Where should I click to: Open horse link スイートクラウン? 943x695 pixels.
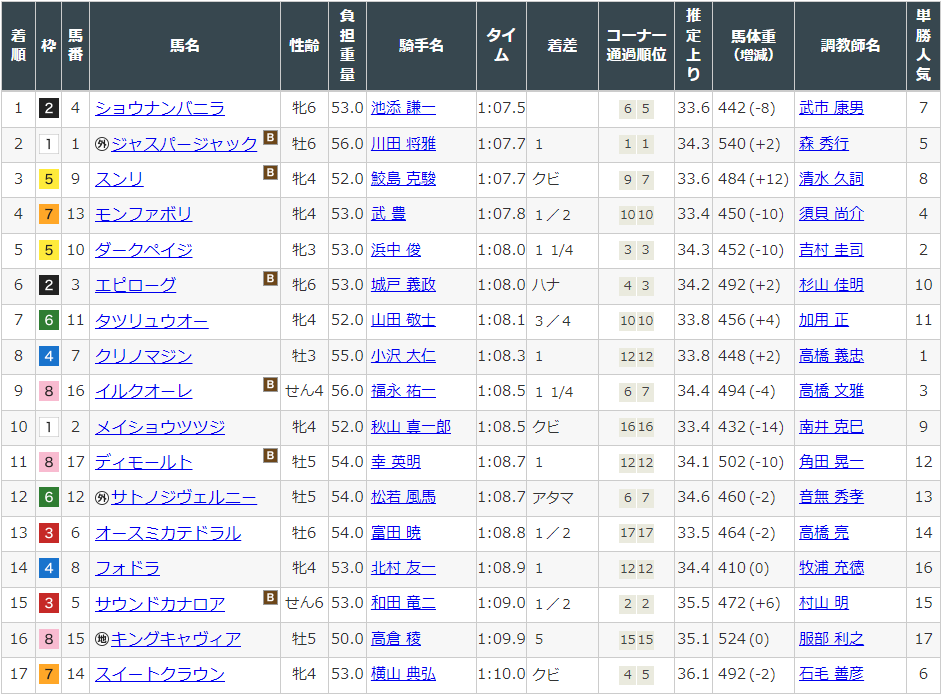tap(160, 674)
